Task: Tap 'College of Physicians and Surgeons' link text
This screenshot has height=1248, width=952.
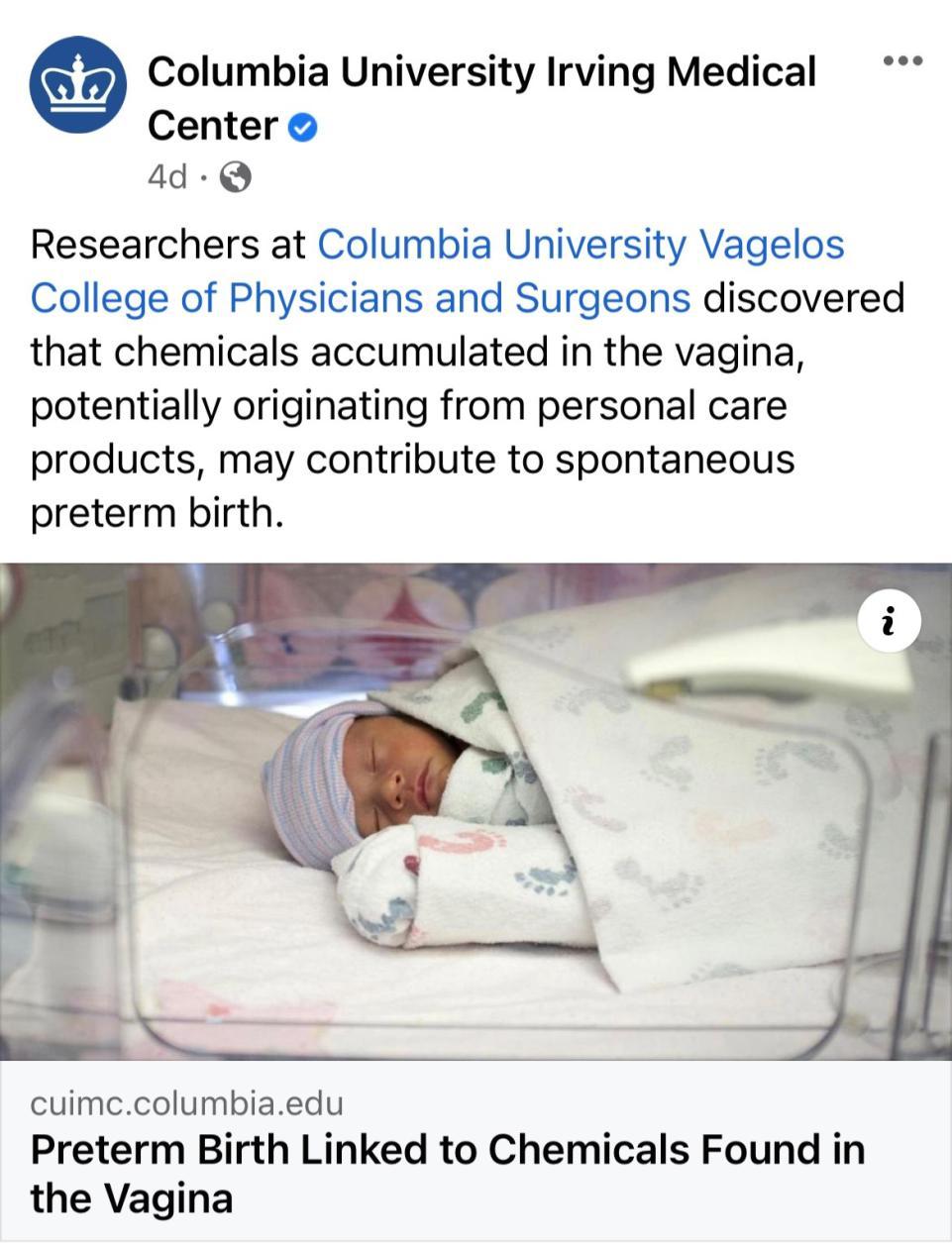Action: (x=360, y=298)
